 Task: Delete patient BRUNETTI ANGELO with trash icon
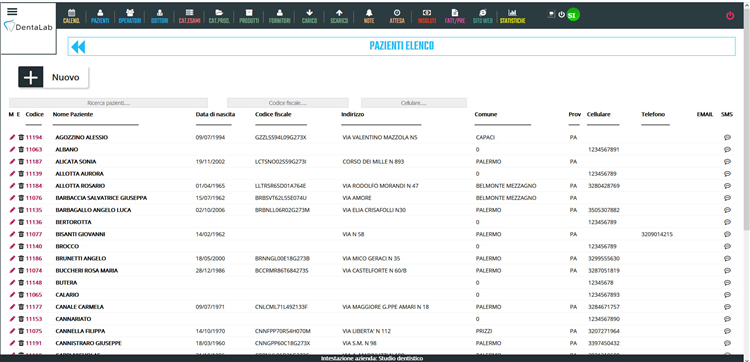click(x=21, y=259)
